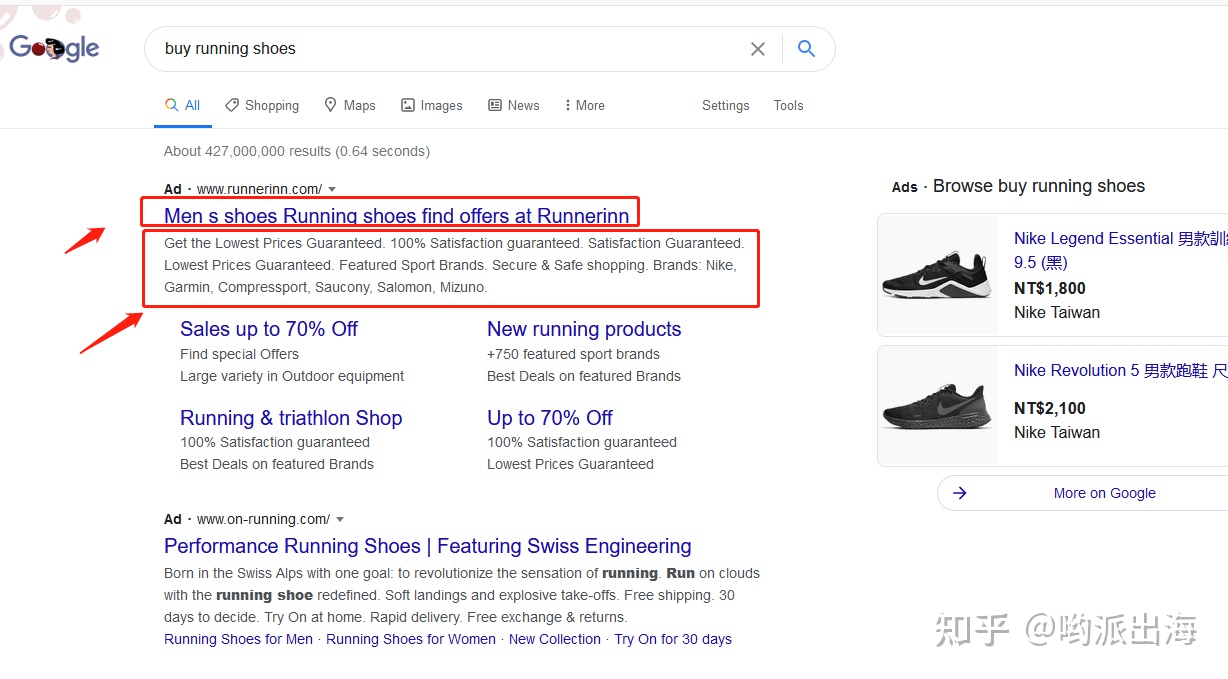Click the www.on-running.com/ ad URL

coord(263,519)
